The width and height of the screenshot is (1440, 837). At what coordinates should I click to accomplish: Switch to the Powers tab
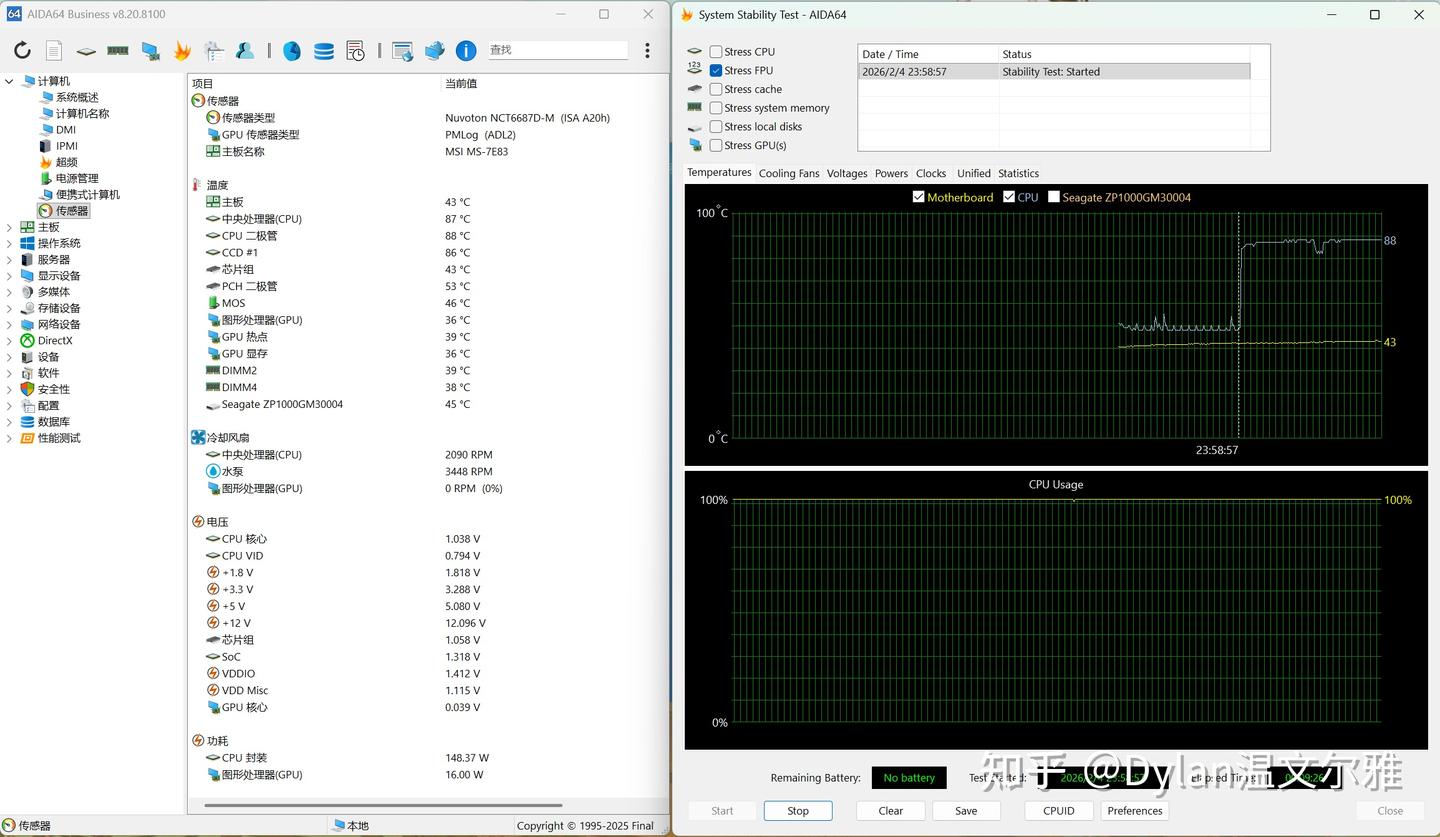pos(891,173)
